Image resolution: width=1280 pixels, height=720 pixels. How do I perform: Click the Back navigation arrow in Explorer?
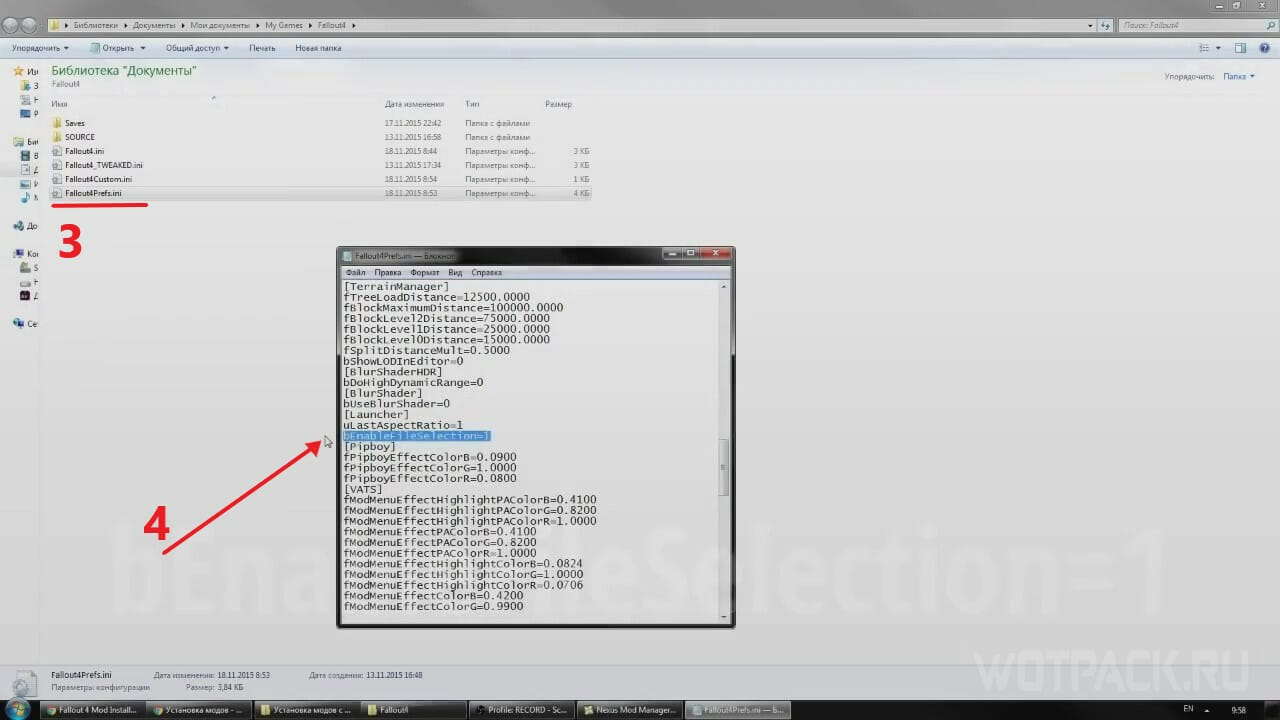11,23
